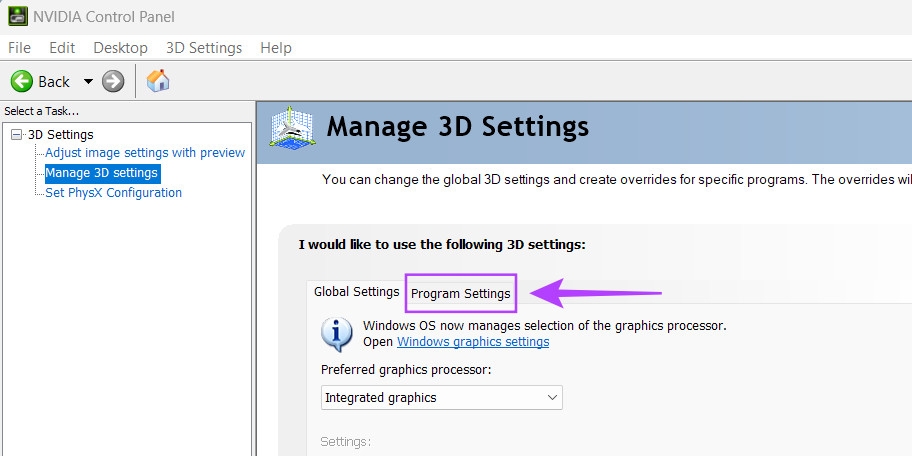This screenshot has height=456, width=912.
Task: Click the 'Preferred graphics processor:' label
Action: point(406,370)
